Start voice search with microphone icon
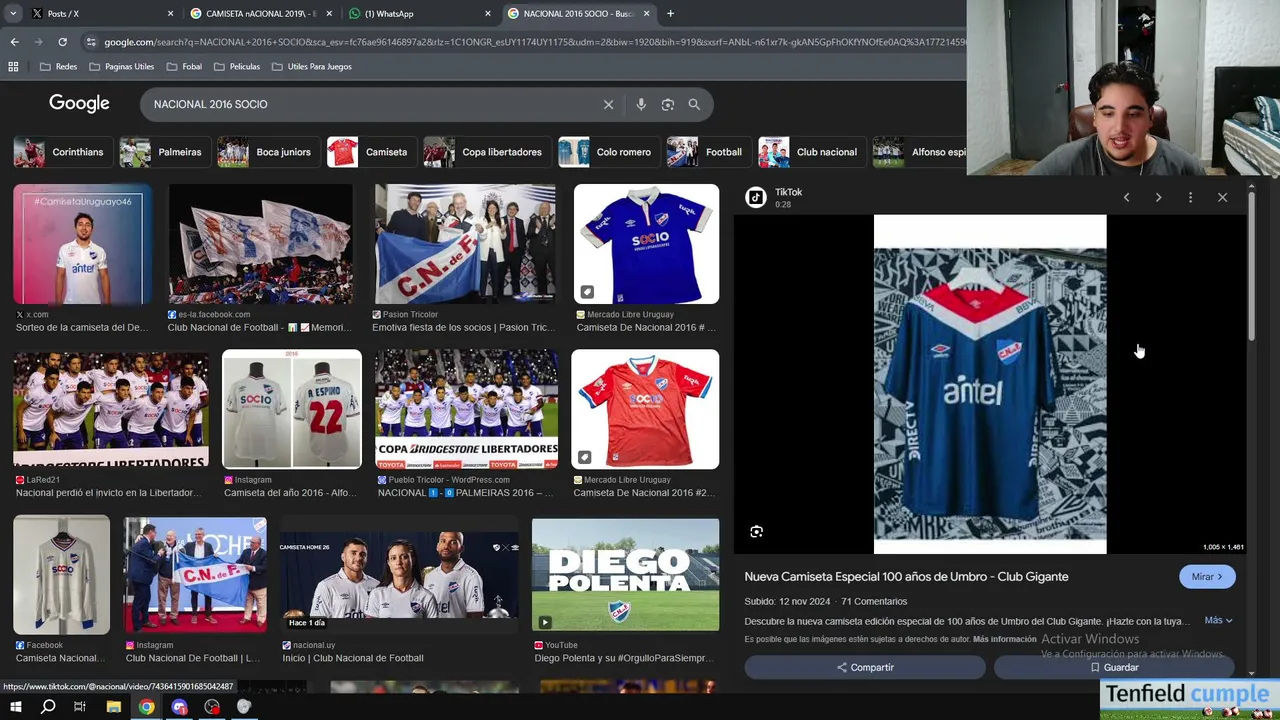Viewport: 1280px width, 720px height. 641,104
